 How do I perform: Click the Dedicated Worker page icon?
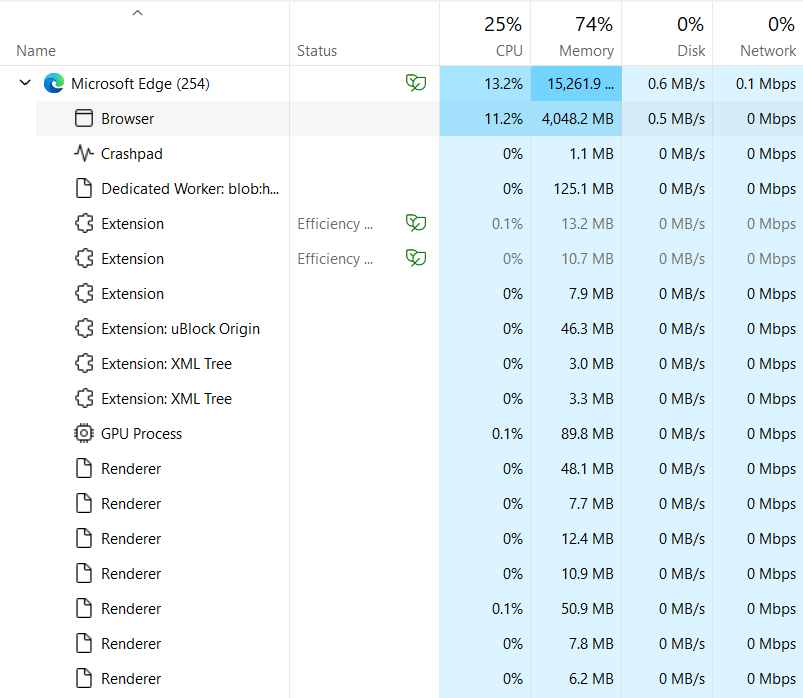click(84, 188)
